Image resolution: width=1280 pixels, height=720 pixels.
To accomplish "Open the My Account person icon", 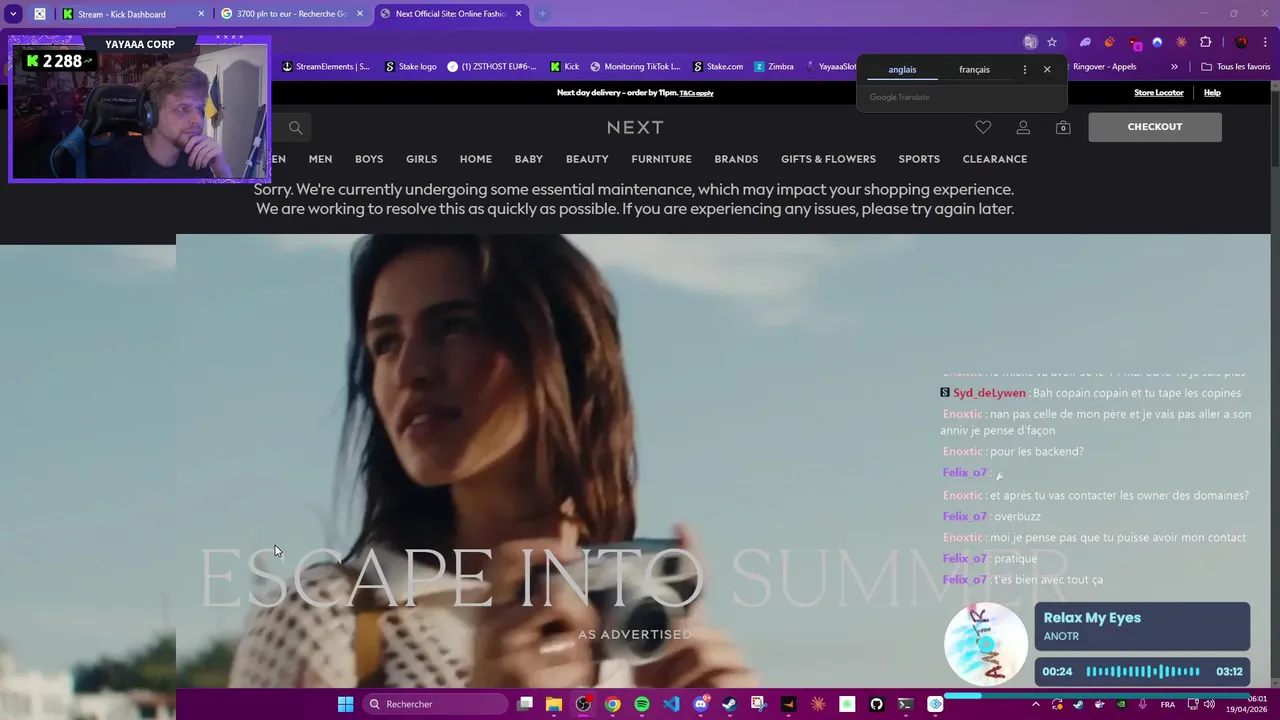I will click(1023, 127).
